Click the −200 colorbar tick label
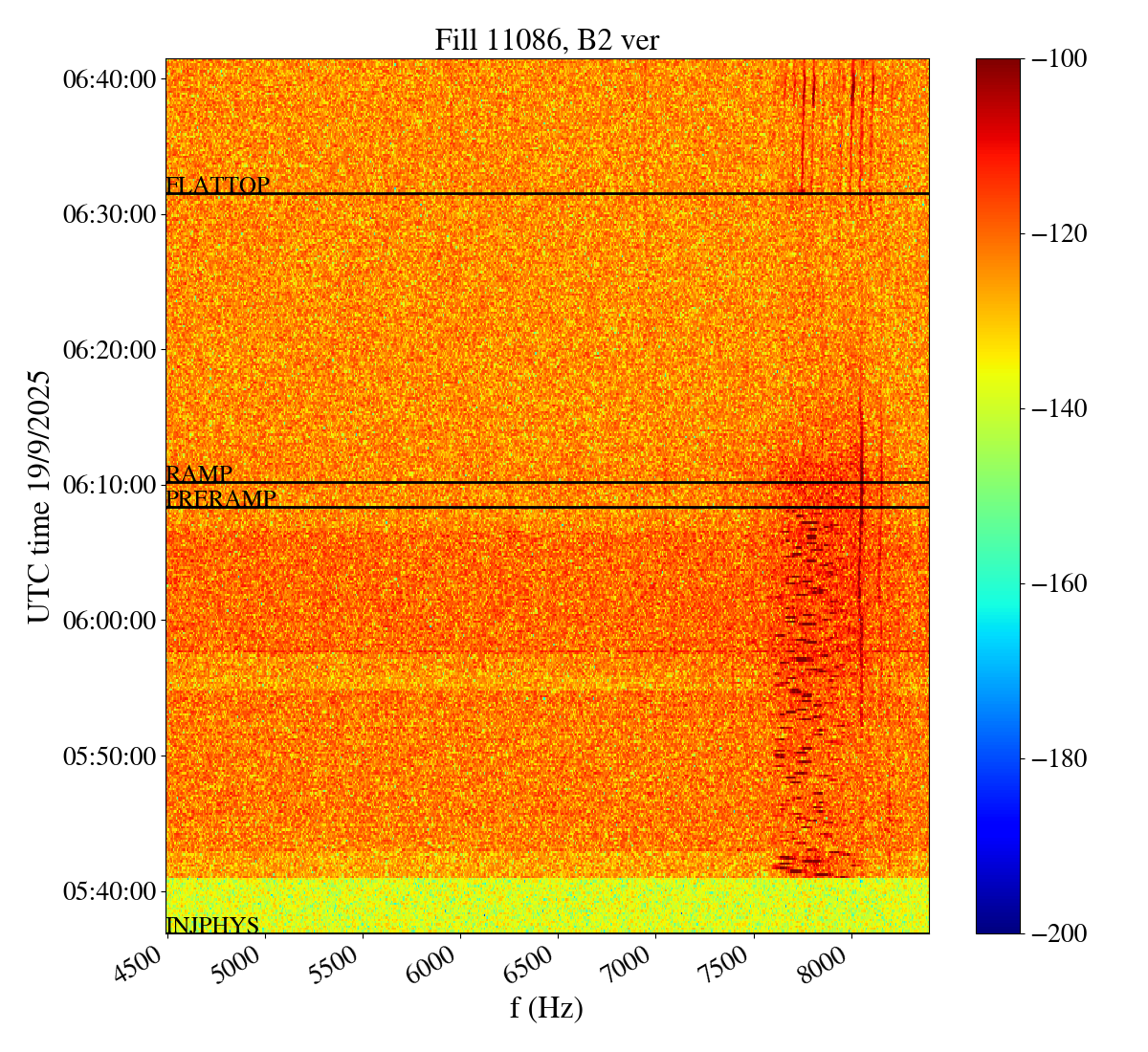The height and width of the screenshot is (1052, 1148). tap(1059, 933)
